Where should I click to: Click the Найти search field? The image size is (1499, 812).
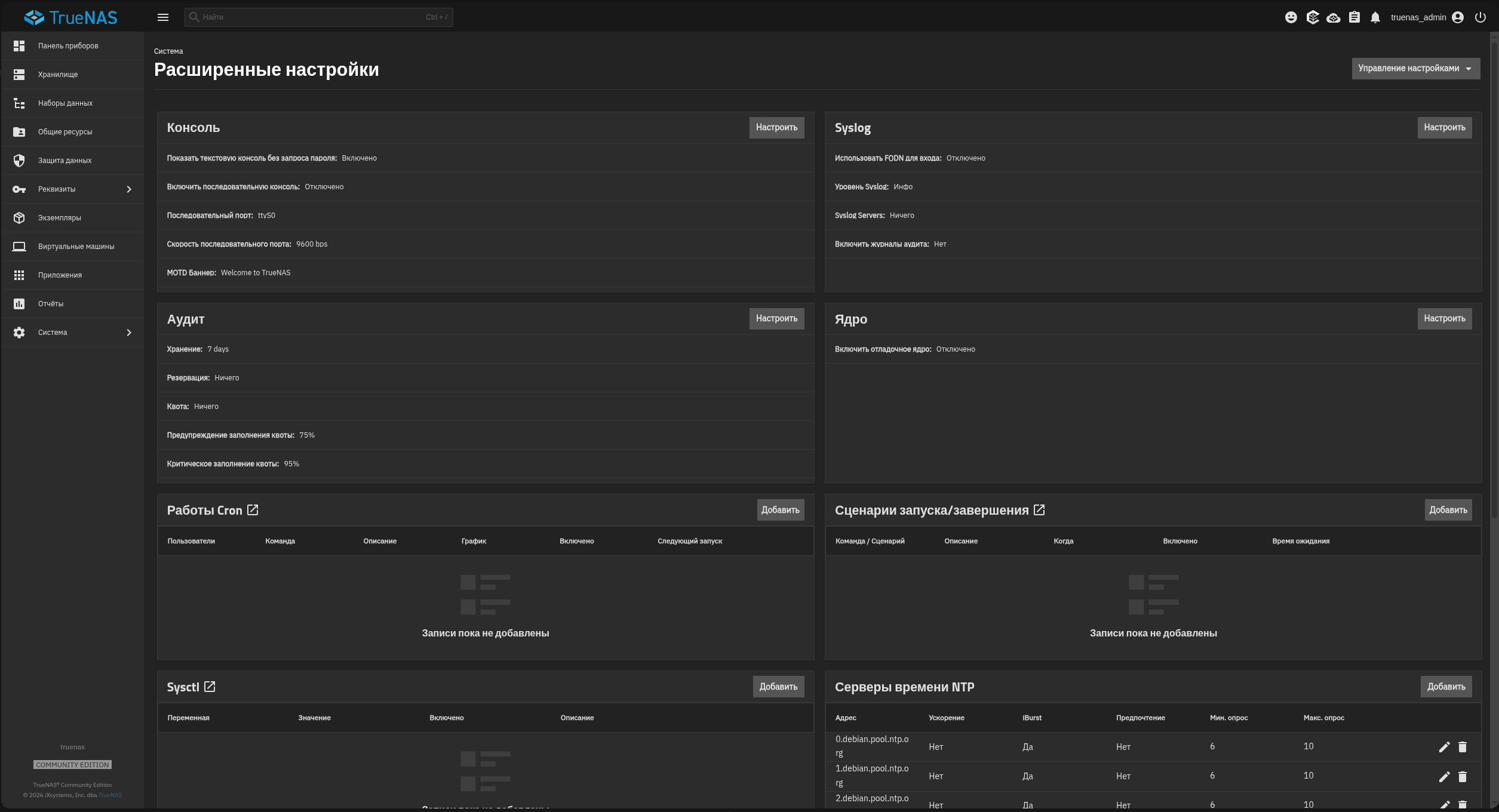(318, 17)
